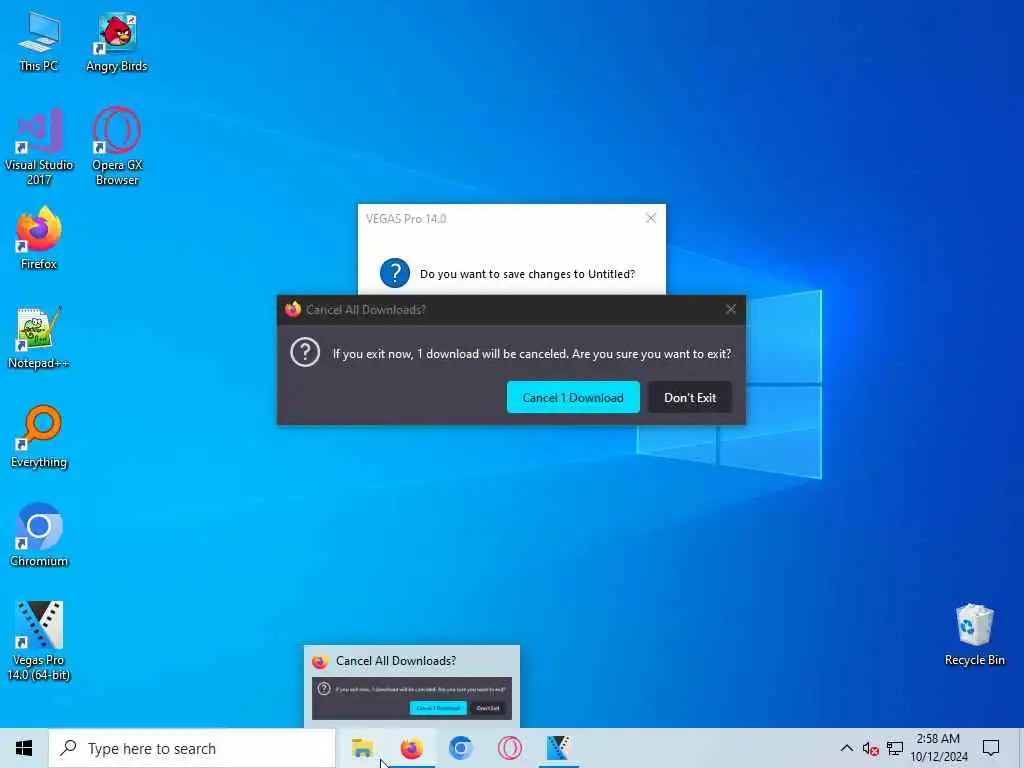
Task: Launch Opera GX Browser desktop shortcut
Action: click(117, 146)
